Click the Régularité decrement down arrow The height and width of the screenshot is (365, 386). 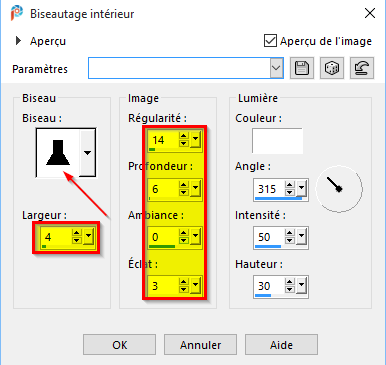coord(183,144)
